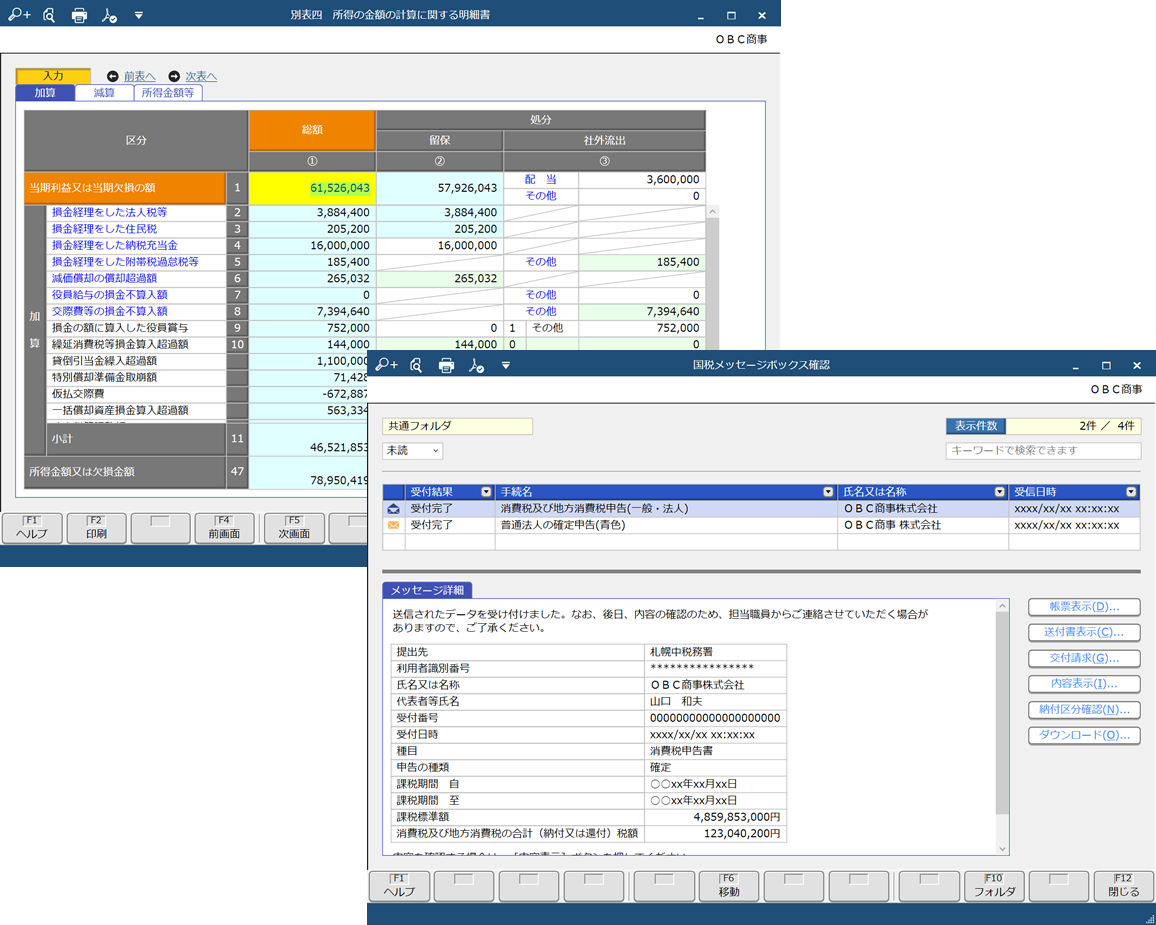1156x925 pixels.
Task: Click the keyword search input field
Action: coord(1043,451)
